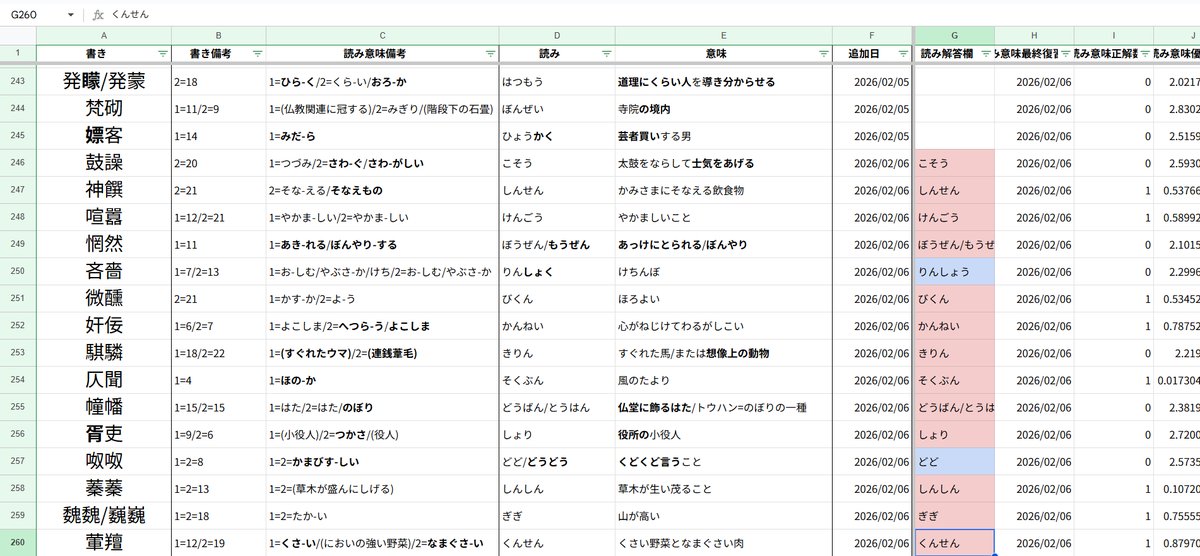
Task: Click cell containing 発矇/発蒙
Action: click(x=104, y=82)
